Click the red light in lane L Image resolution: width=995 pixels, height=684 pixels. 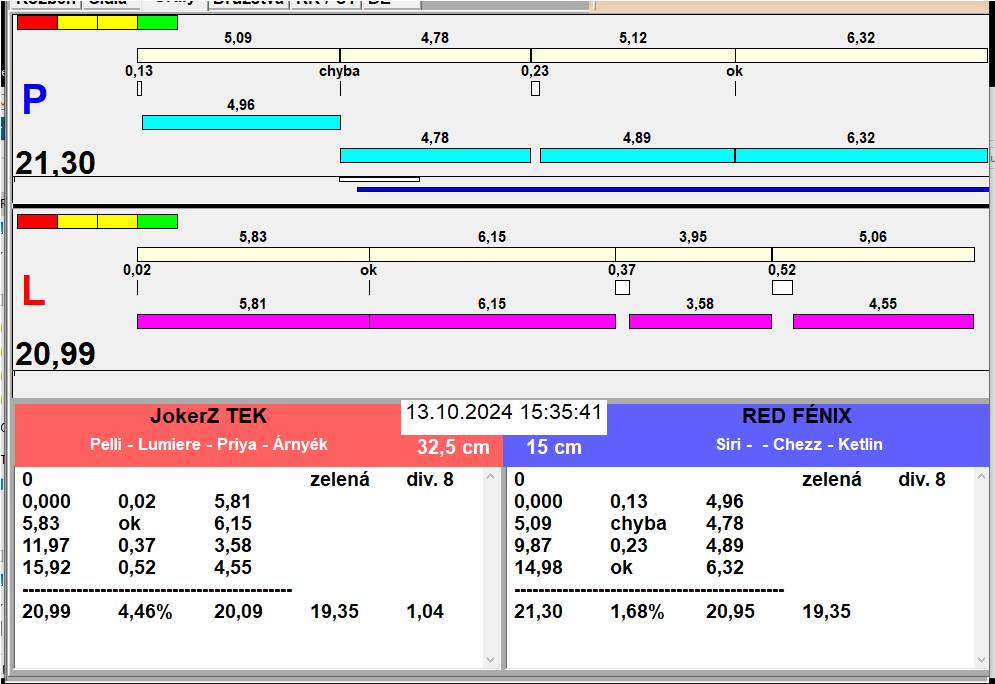click(37, 221)
